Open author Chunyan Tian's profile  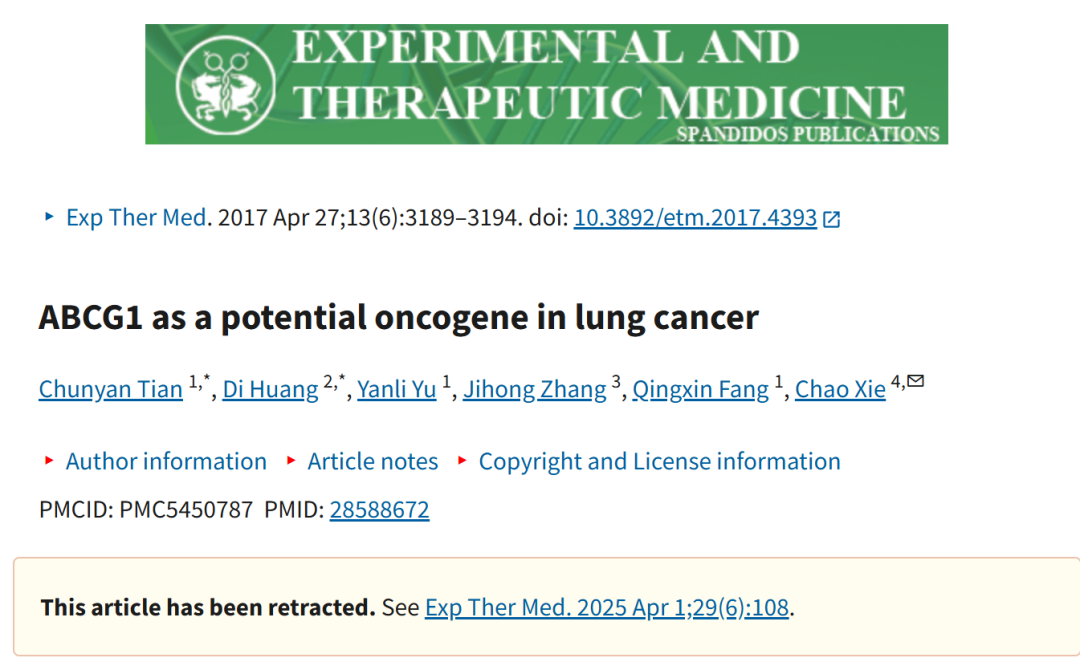coord(110,389)
